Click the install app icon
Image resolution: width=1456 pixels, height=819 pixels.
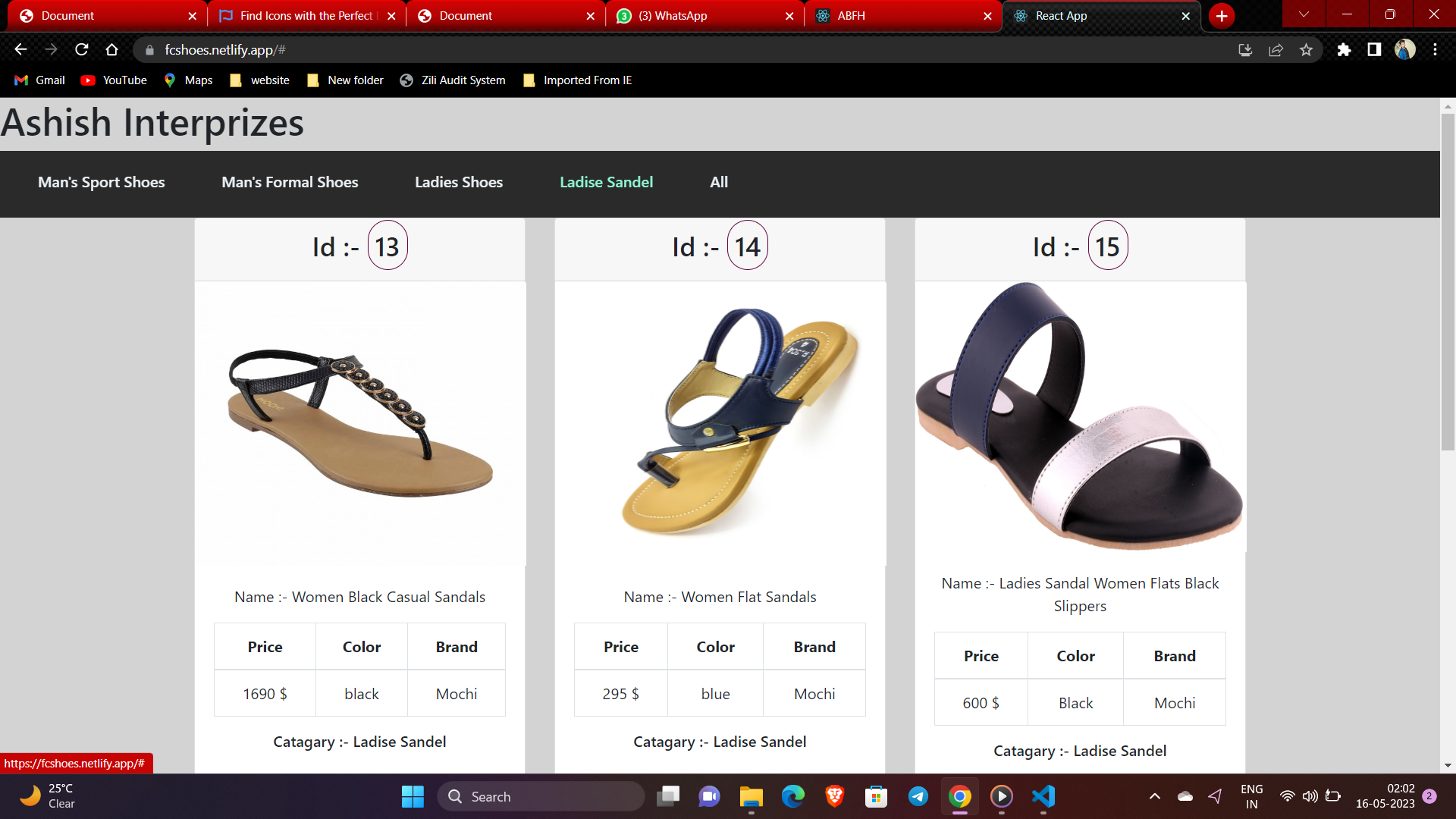1245,50
